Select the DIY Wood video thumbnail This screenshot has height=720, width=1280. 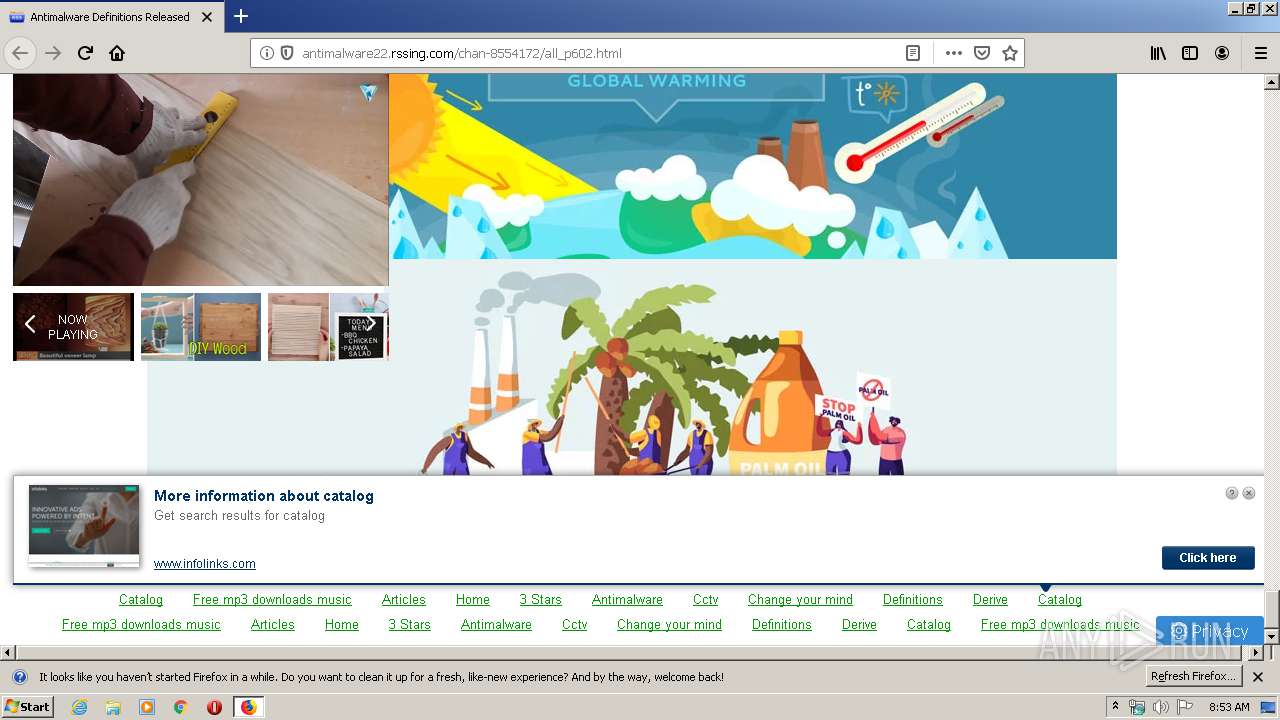coord(201,327)
